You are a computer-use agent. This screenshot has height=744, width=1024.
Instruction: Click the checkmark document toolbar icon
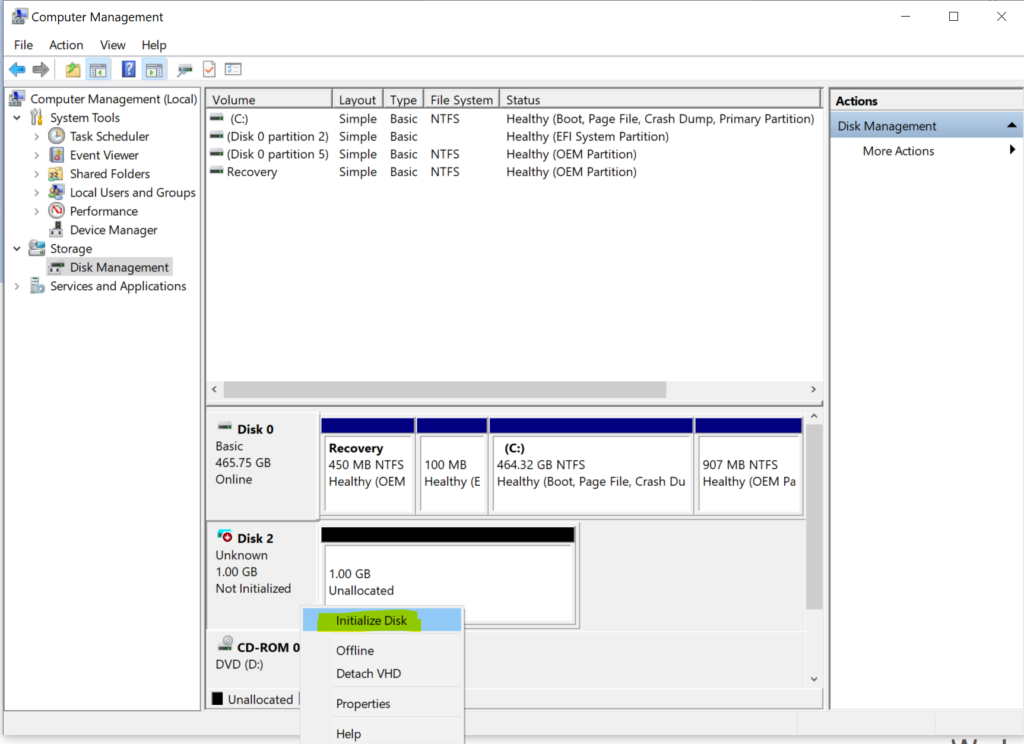[209, 69]
